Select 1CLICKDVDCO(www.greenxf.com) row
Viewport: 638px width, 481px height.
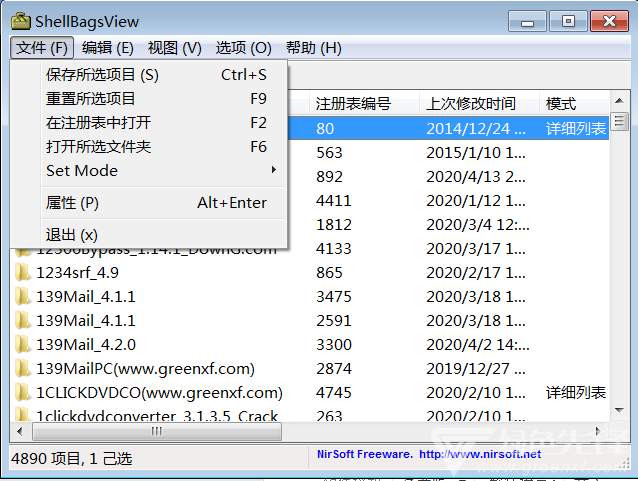pos(310,393)
